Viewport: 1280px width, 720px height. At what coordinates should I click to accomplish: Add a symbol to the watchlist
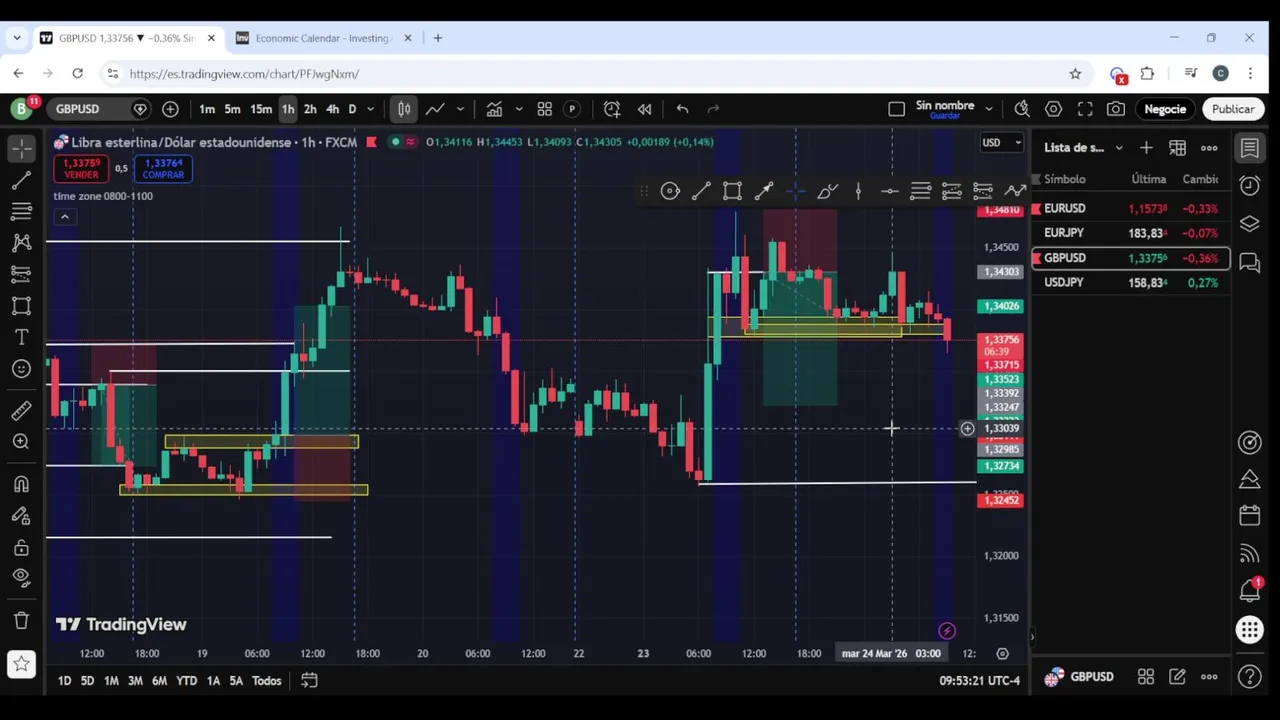tap(1146, 148)
